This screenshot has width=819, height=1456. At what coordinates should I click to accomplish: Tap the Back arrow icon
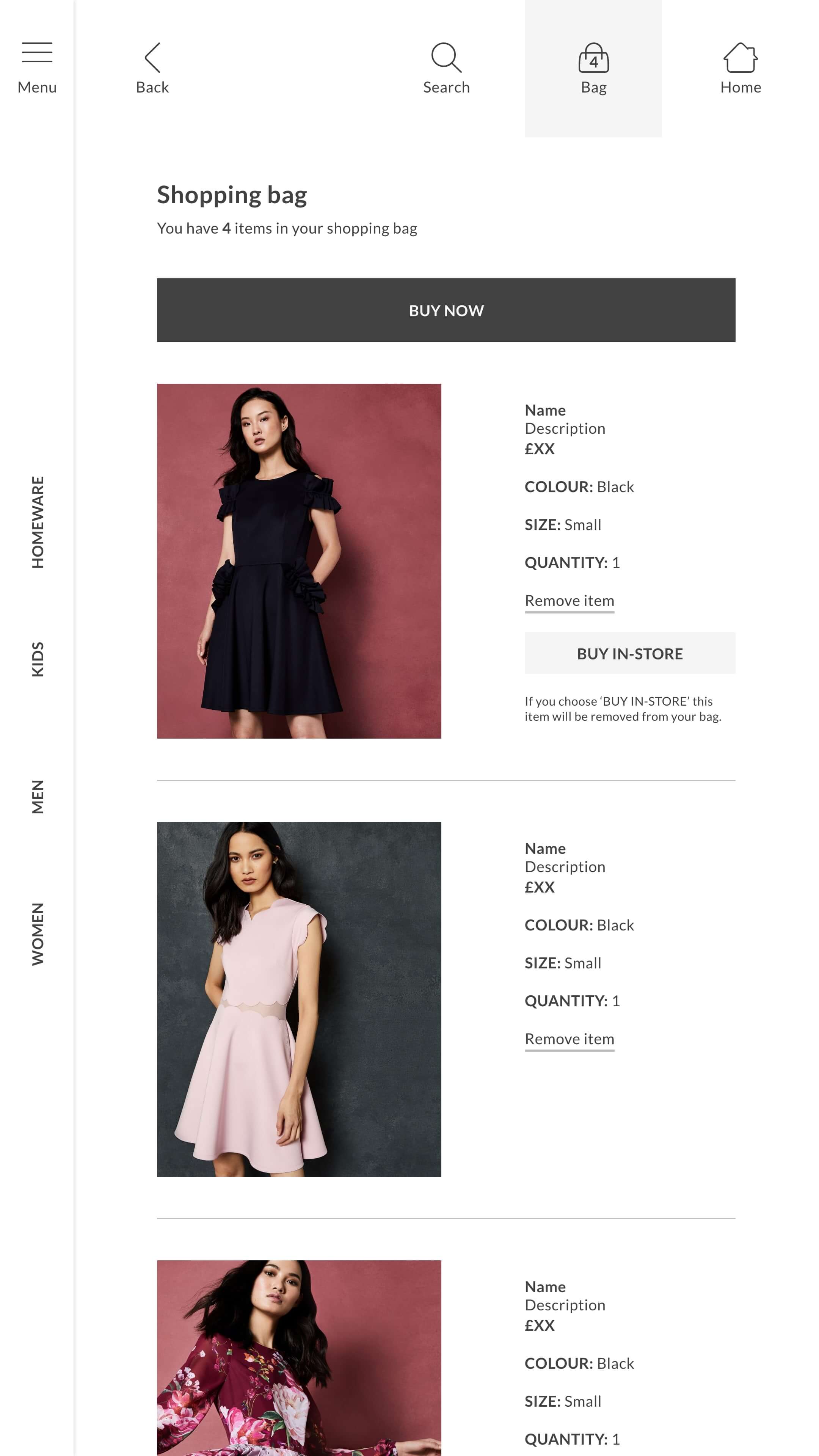(x=152, y=57)
